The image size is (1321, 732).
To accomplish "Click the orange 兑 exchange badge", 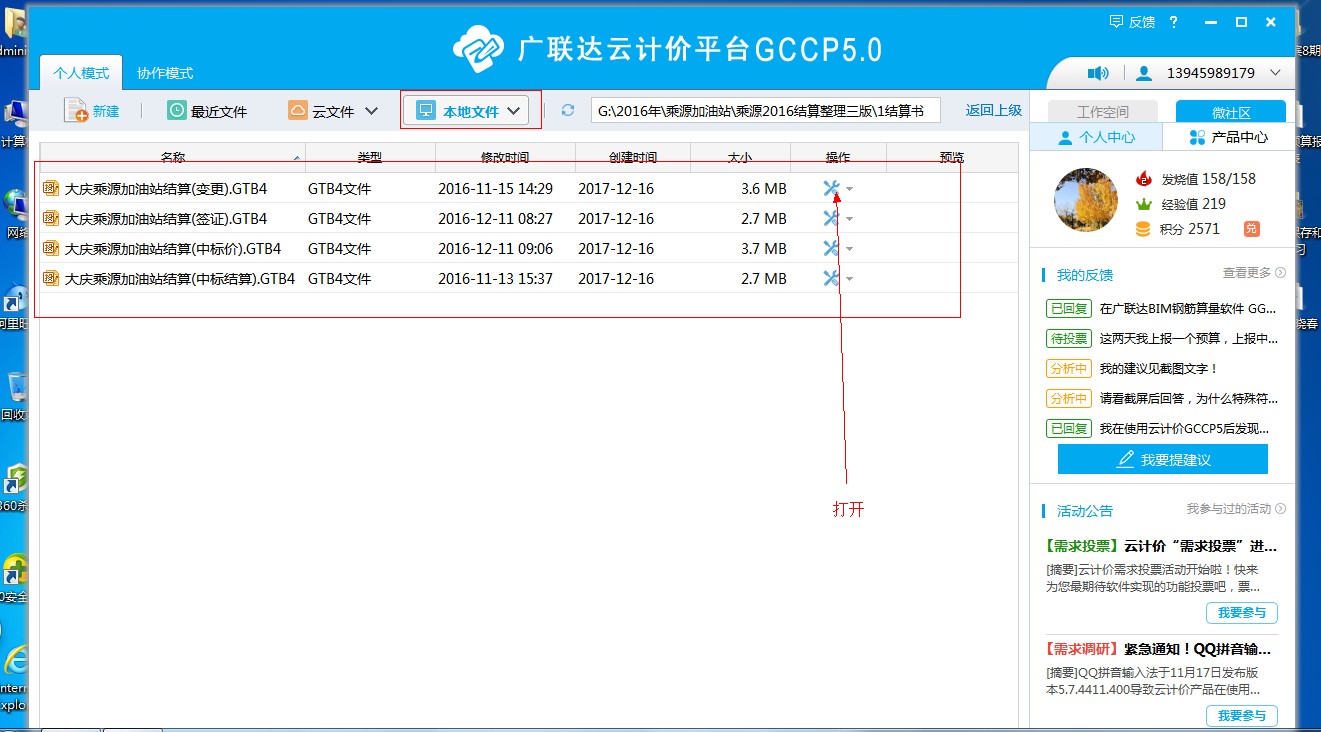I will click(1251, 229).
